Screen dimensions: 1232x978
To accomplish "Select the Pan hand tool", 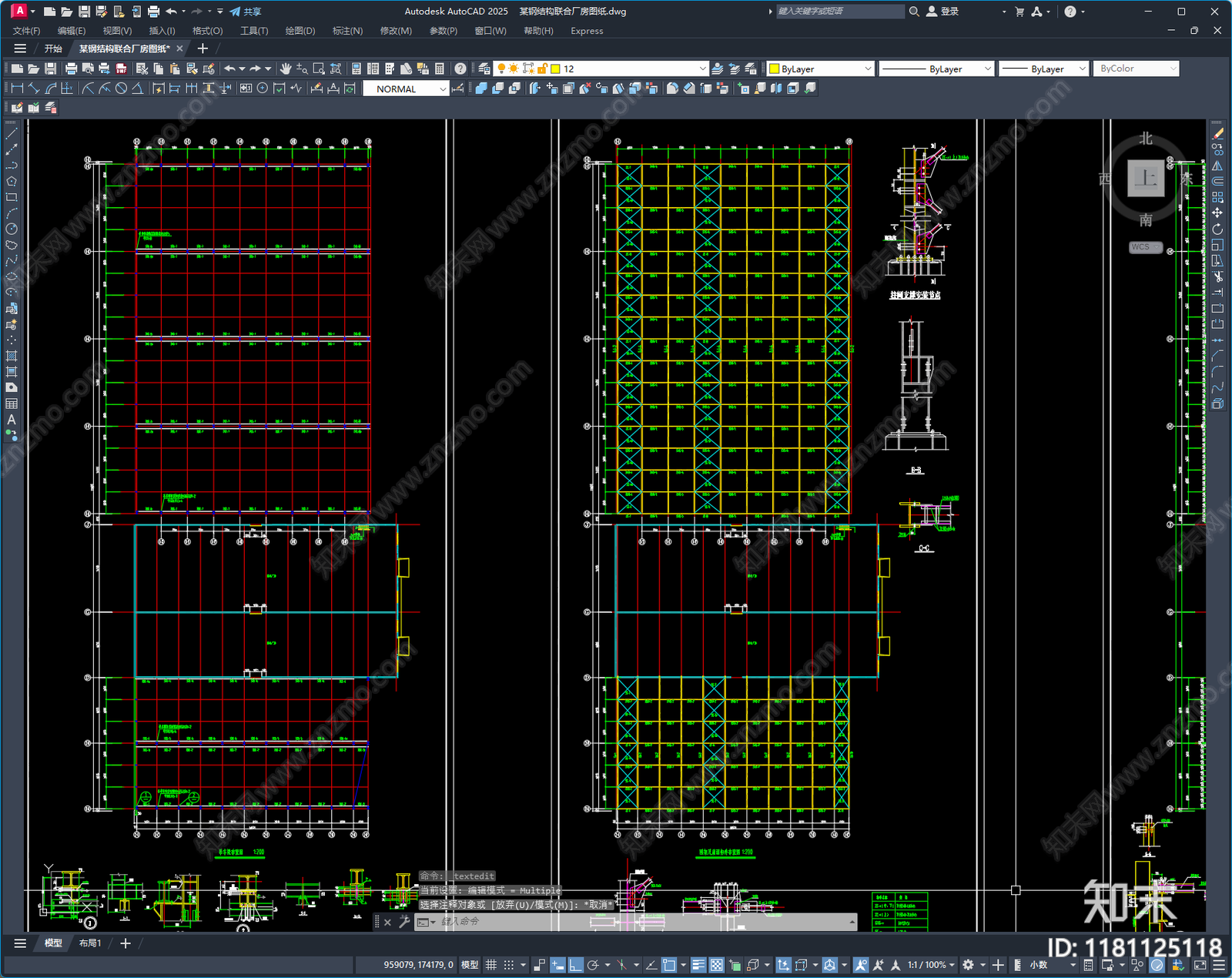I will 286,69.
